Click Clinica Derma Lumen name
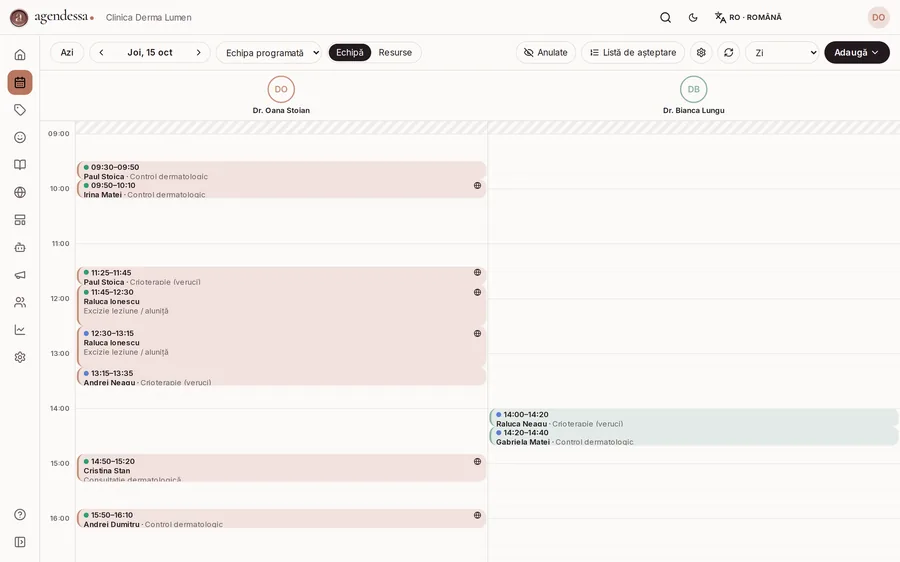 149,18
